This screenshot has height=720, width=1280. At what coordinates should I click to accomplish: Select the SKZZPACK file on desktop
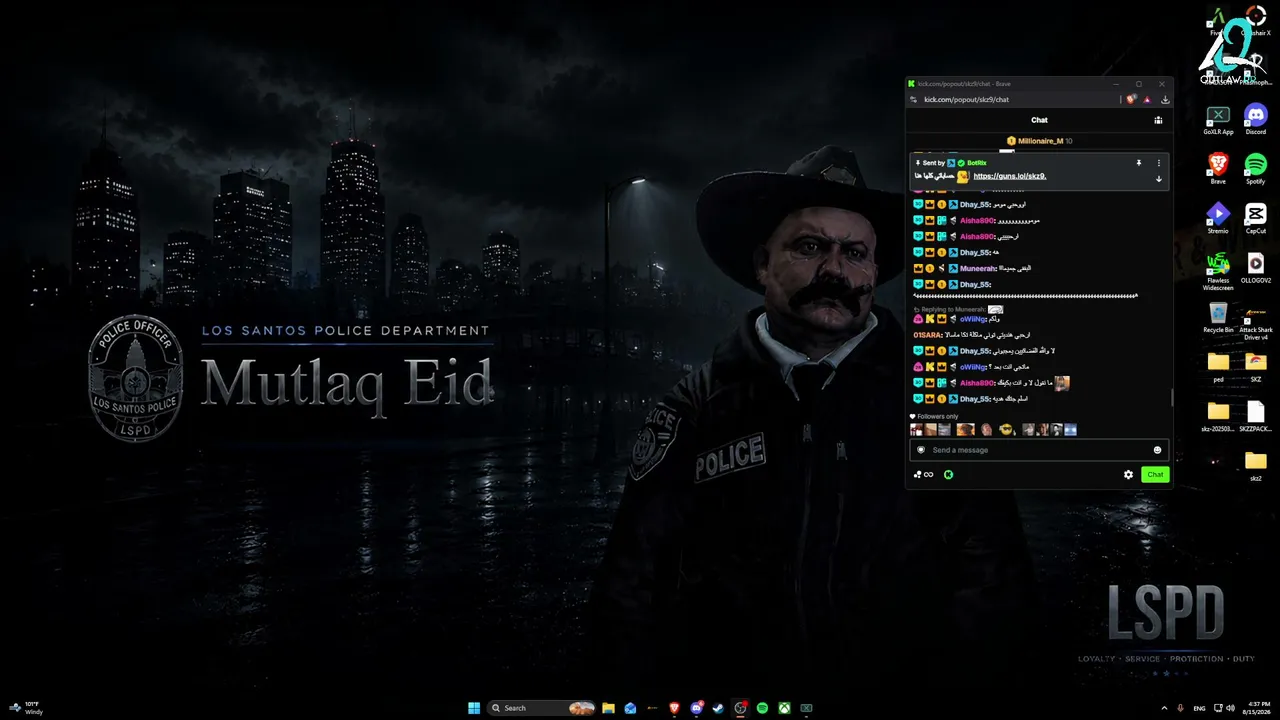click(x=1255, y=416)
